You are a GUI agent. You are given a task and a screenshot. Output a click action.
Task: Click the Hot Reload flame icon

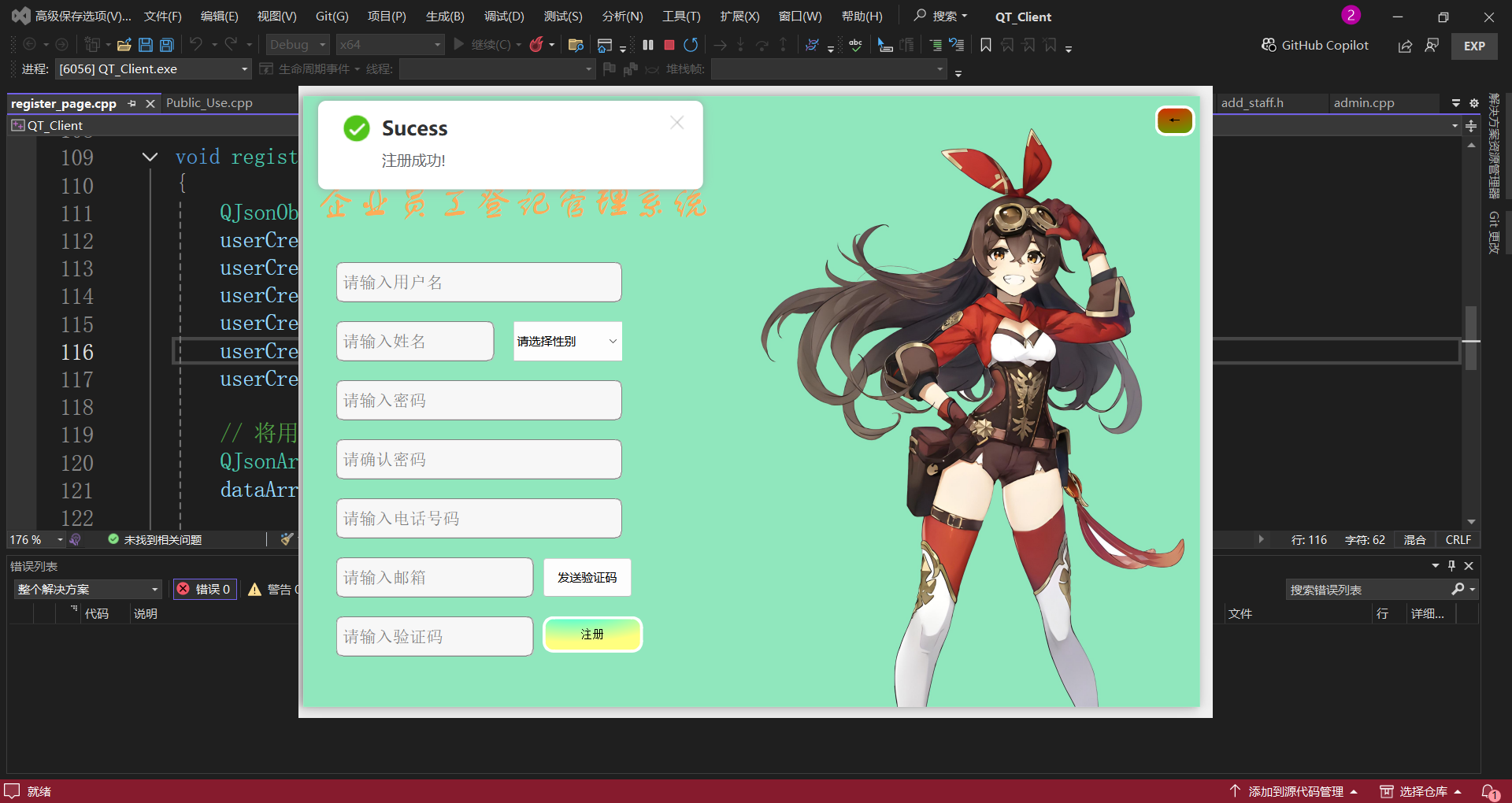pyautogui.click(x=536, y=45)
